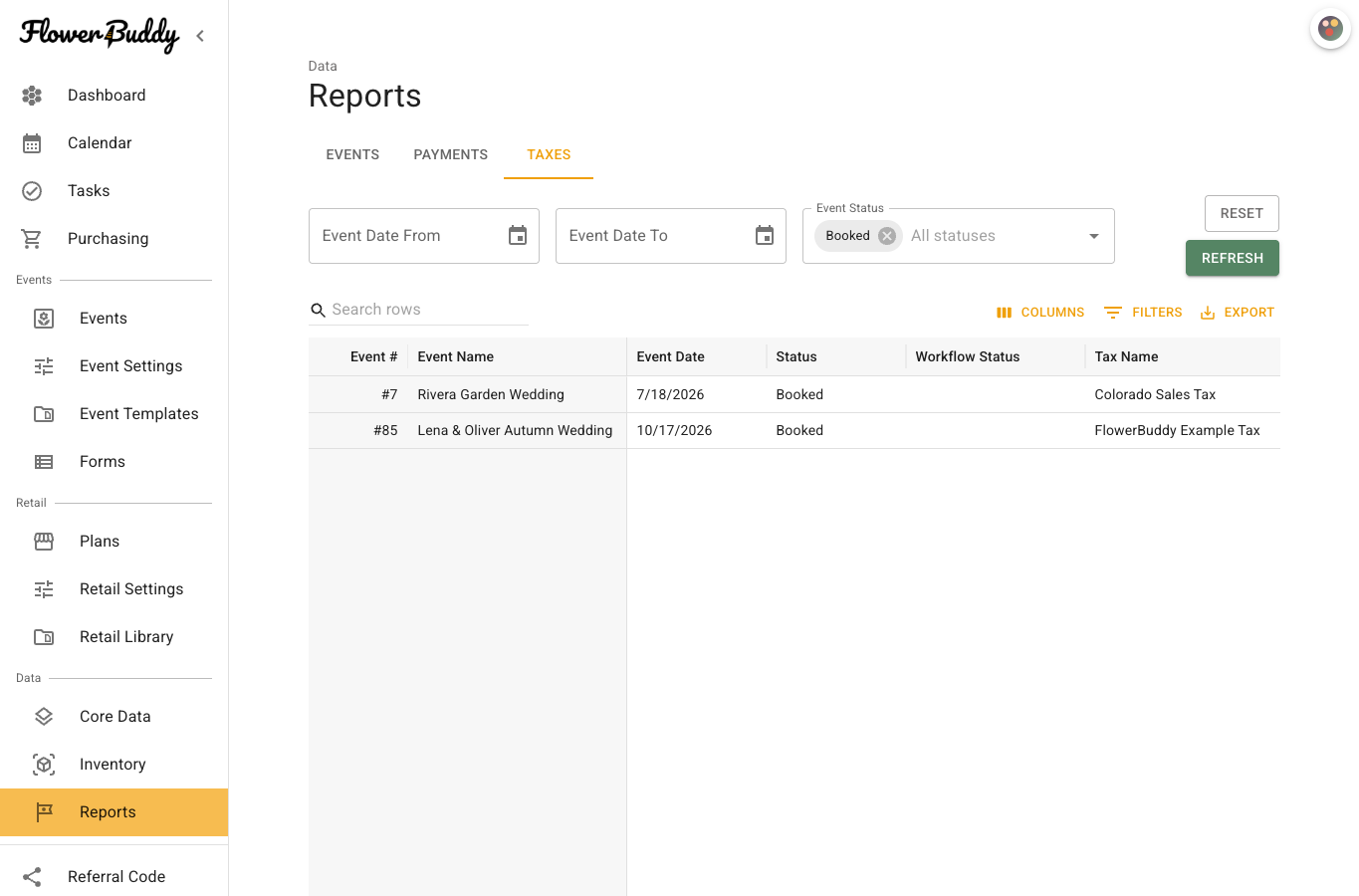The height and width of the screenshot is (896, 1359).
Task: Select Lena & Oliver Autumn Wedding cell
Action: [515, 430]
